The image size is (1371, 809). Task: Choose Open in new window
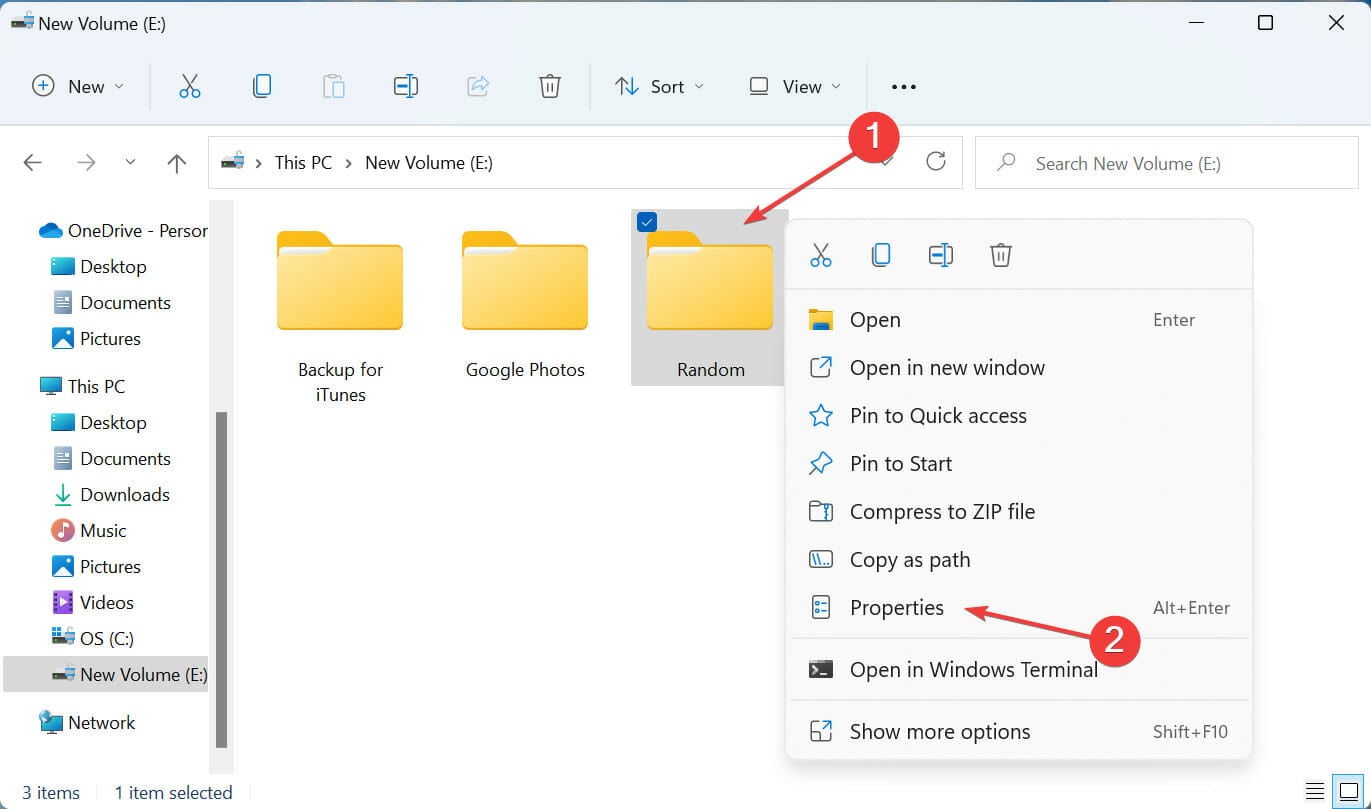pyautogui.click(x=1019, y=368)
